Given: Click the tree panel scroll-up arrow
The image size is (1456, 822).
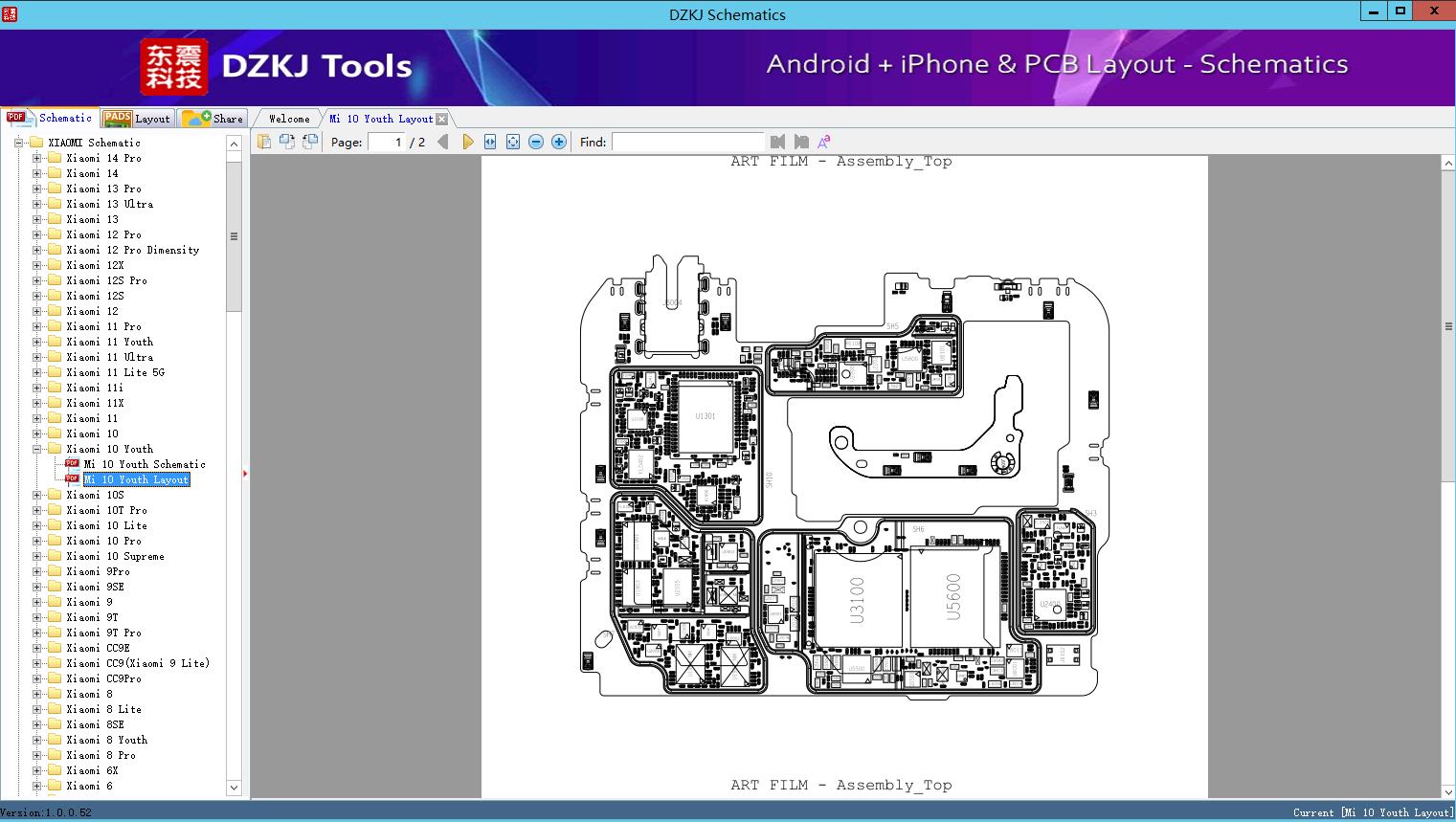Looking at the screenshot, I should (234, 144).
